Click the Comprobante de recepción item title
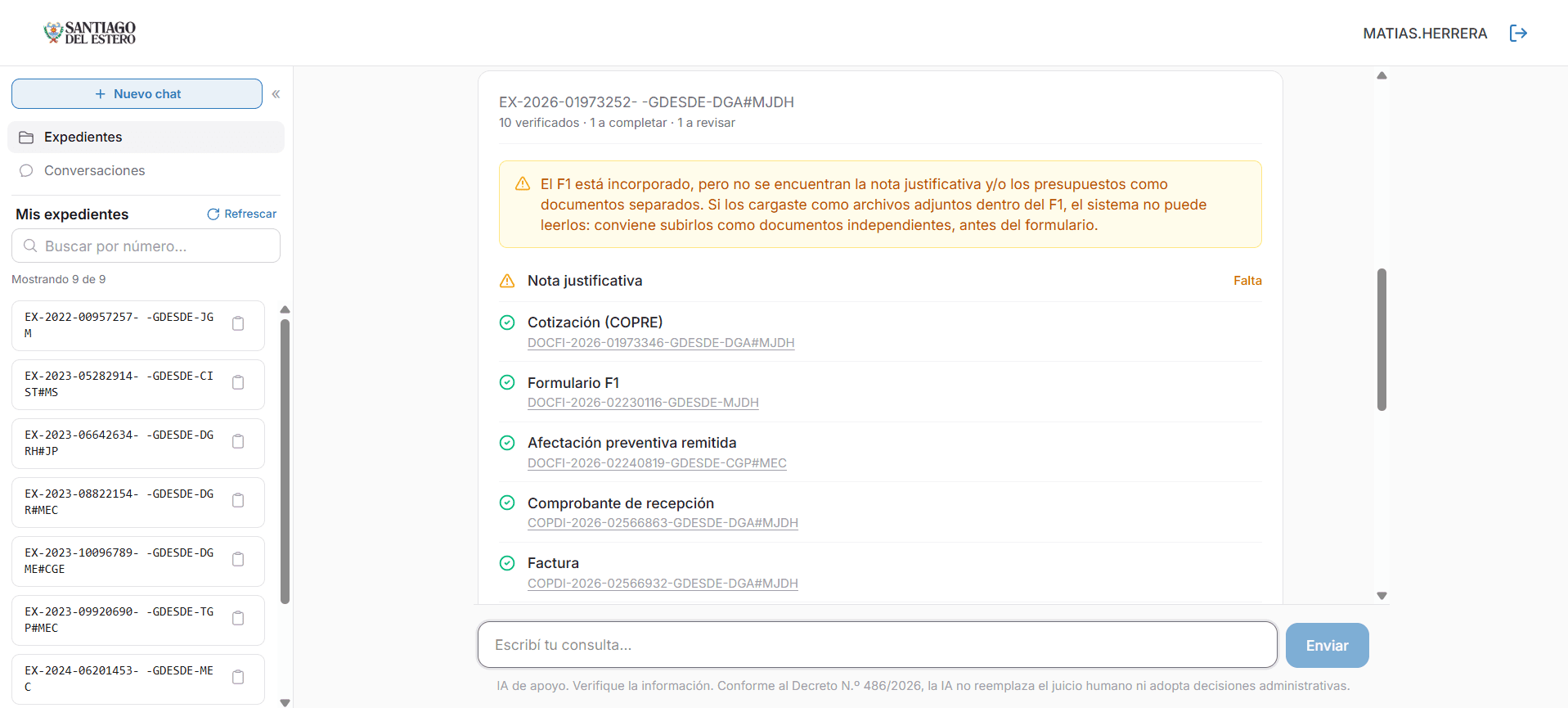 (x=621, y=503)
